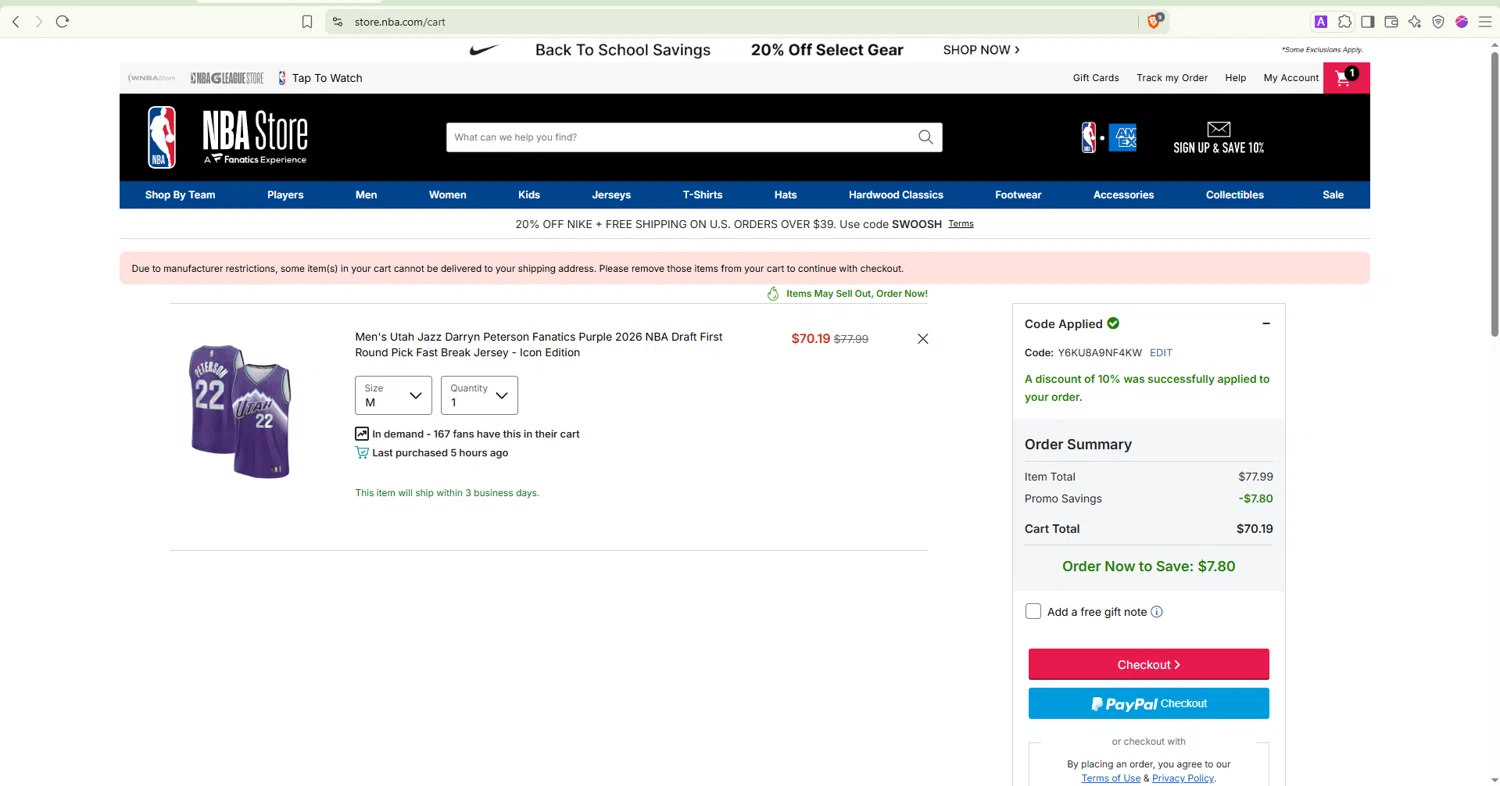Open the extensions puzzle icon
This screenshot has width=1500, height=786.
tap(1345, 22)
